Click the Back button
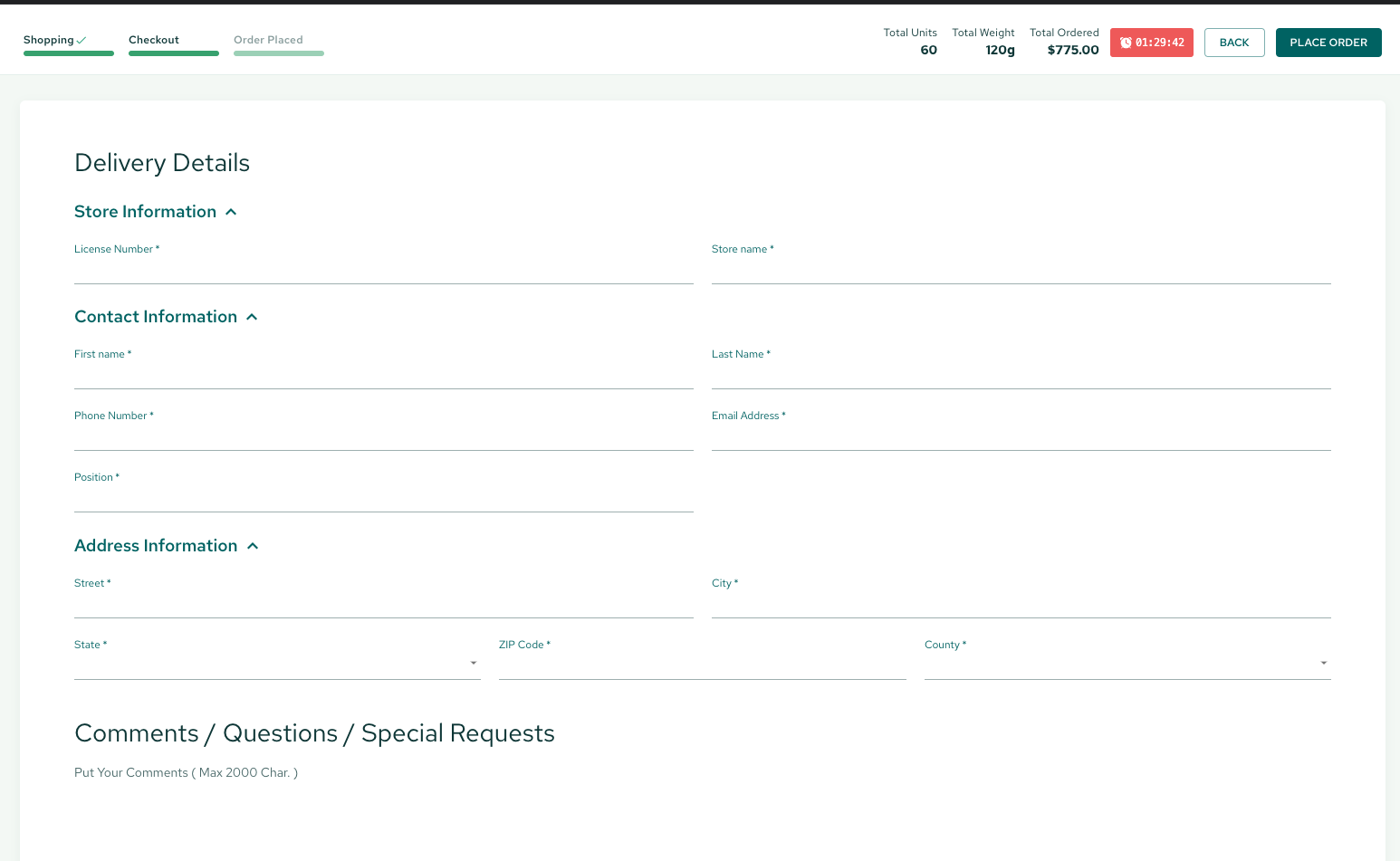1400x861 pixels. pyautogui.click(x=1234, y=43)
